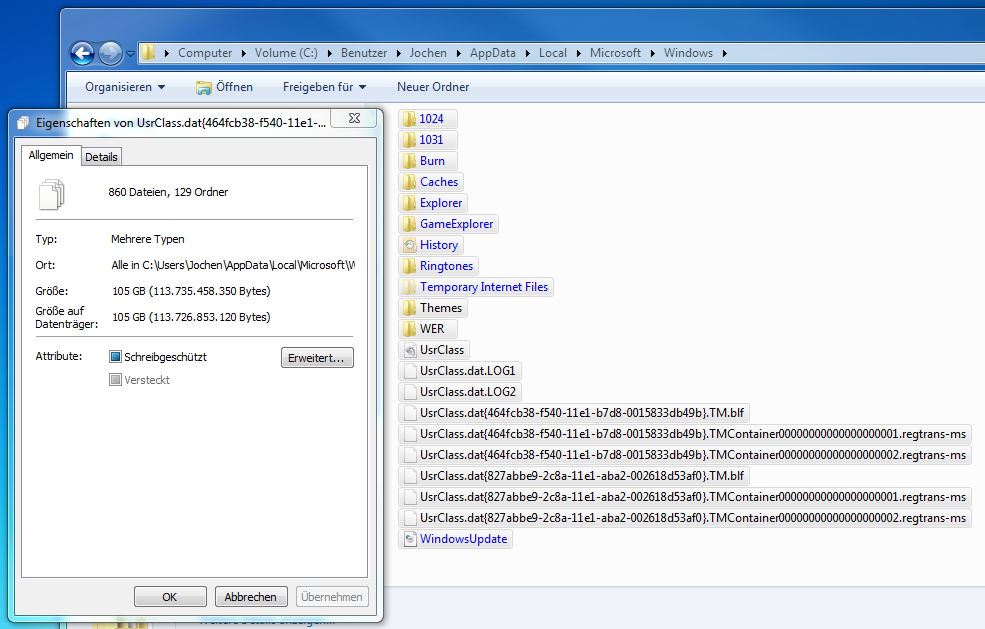Click multiple-files icon in properties dialog
985x629 pixels.
(52, 194)
